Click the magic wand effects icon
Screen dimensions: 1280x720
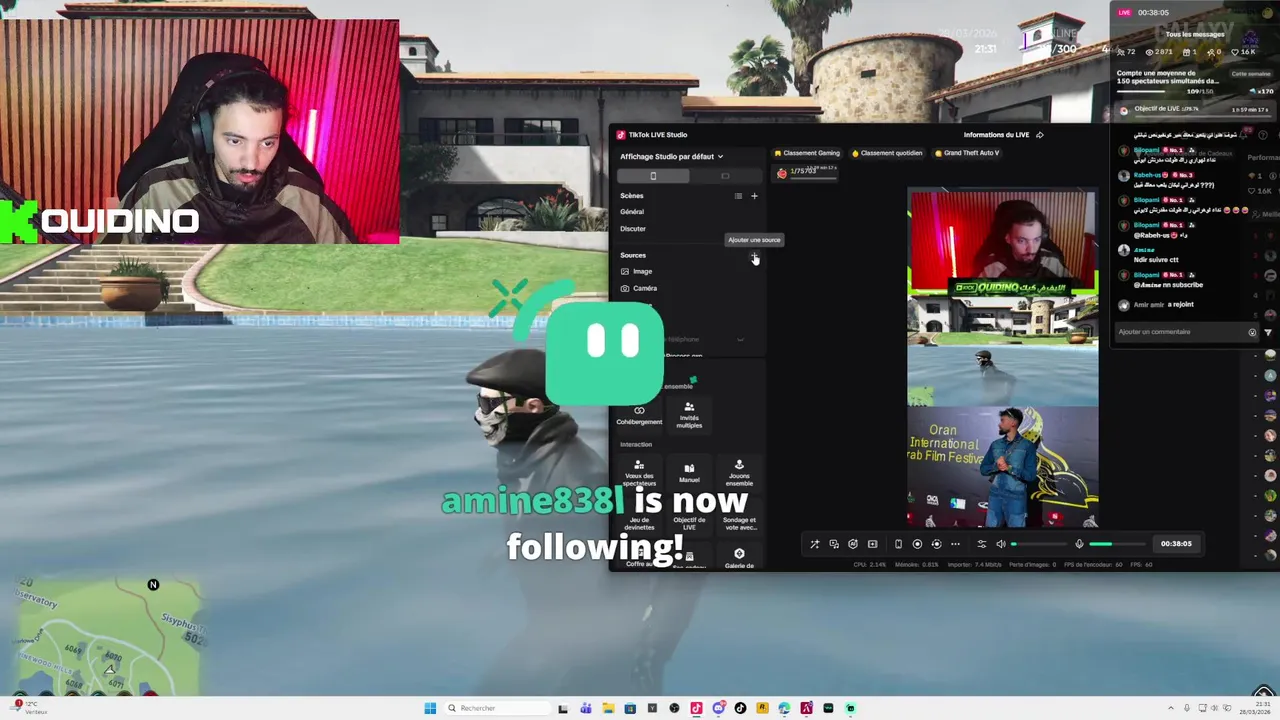pyautogui.click(x=814, y=544)
